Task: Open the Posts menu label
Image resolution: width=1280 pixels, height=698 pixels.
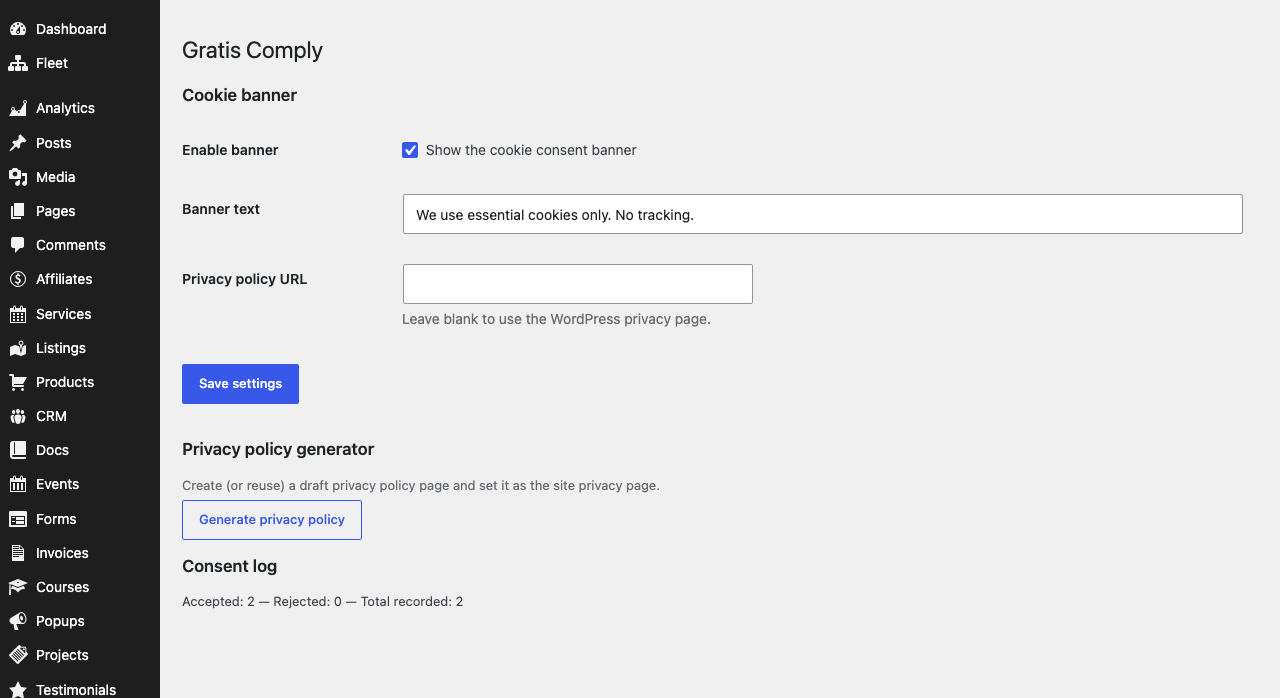Action: click(54, 143)
